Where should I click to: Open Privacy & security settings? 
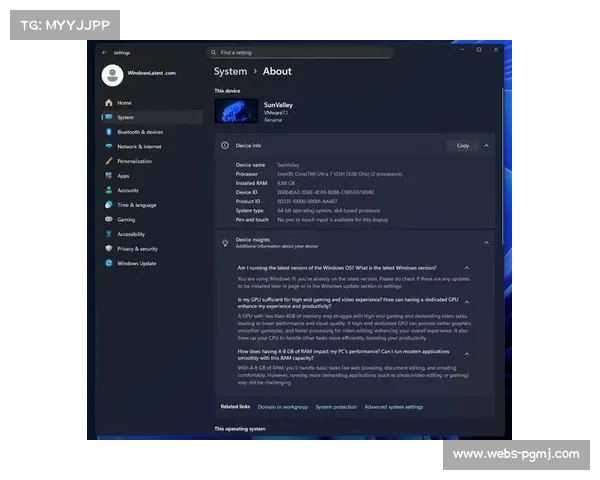point(137,248)
